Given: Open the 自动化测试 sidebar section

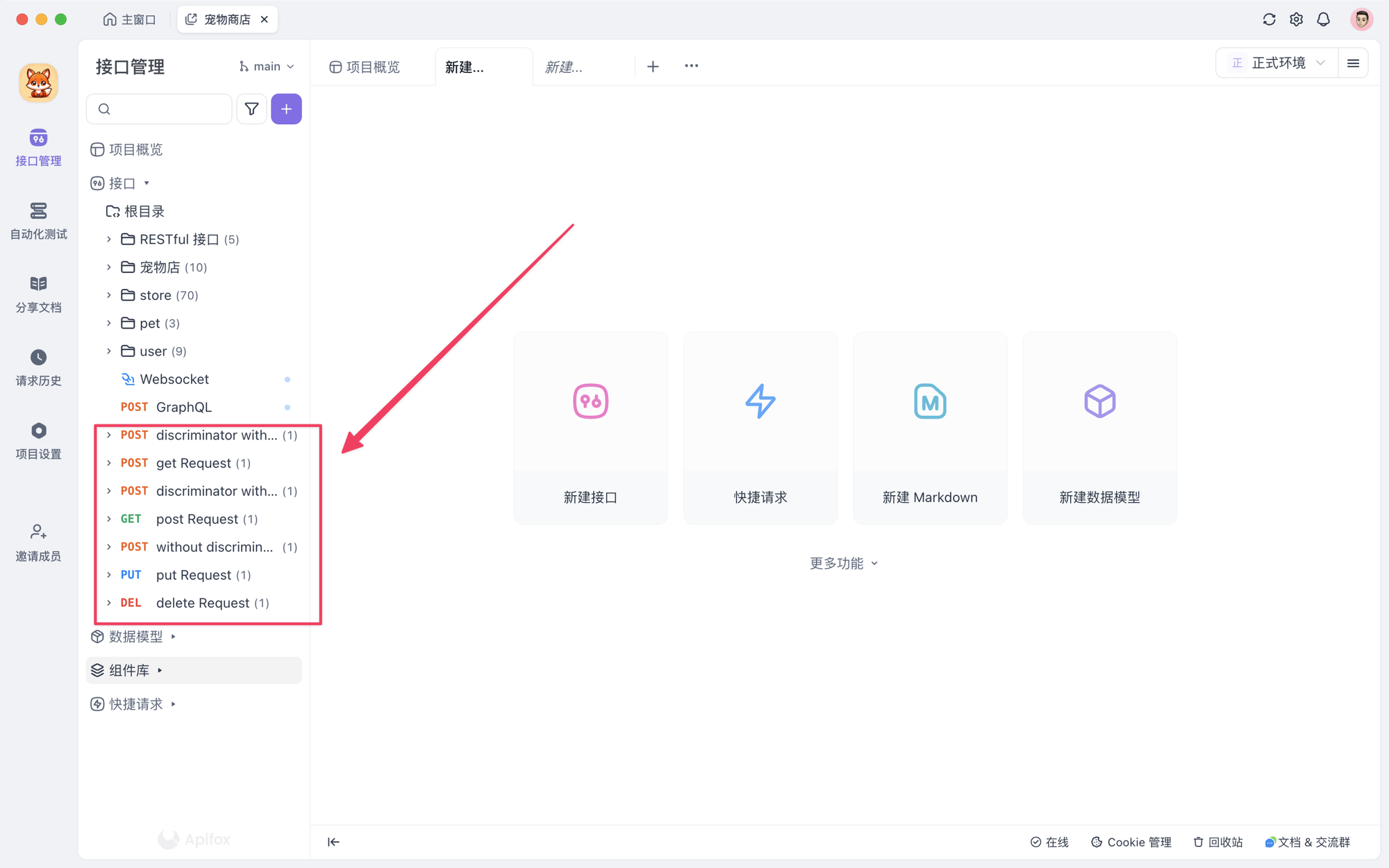Looking at the screenshot, I should tap(38, 220).
